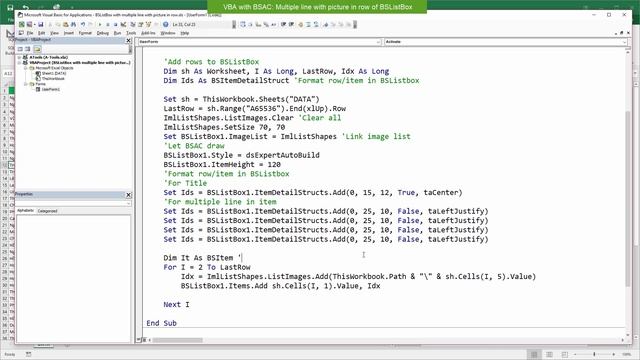Toggle Breakpoint using the hand icon

click(x=300, y=24)
